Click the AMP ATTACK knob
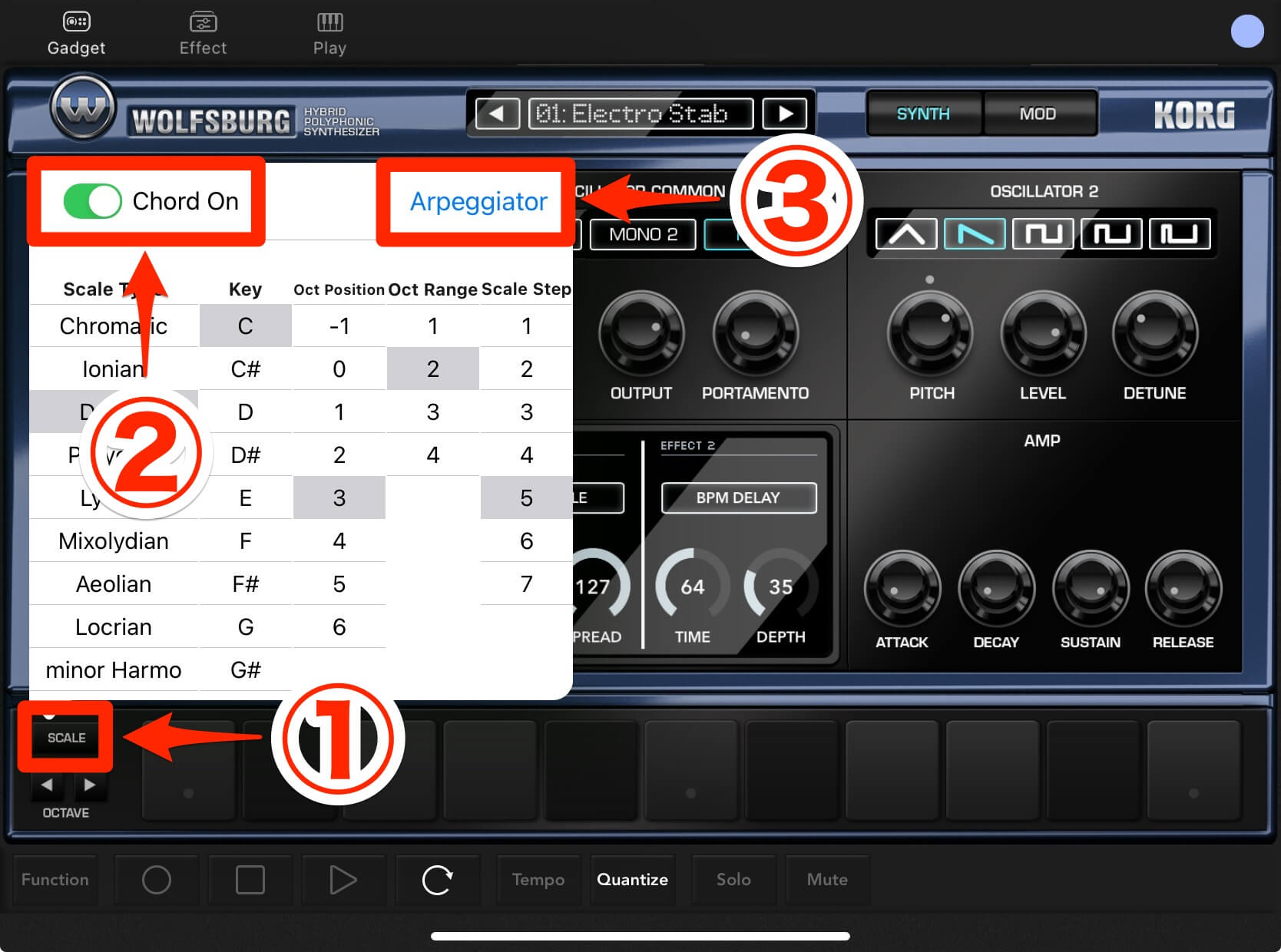This screenshot has height=952, width=1281. tap(902, 590)
